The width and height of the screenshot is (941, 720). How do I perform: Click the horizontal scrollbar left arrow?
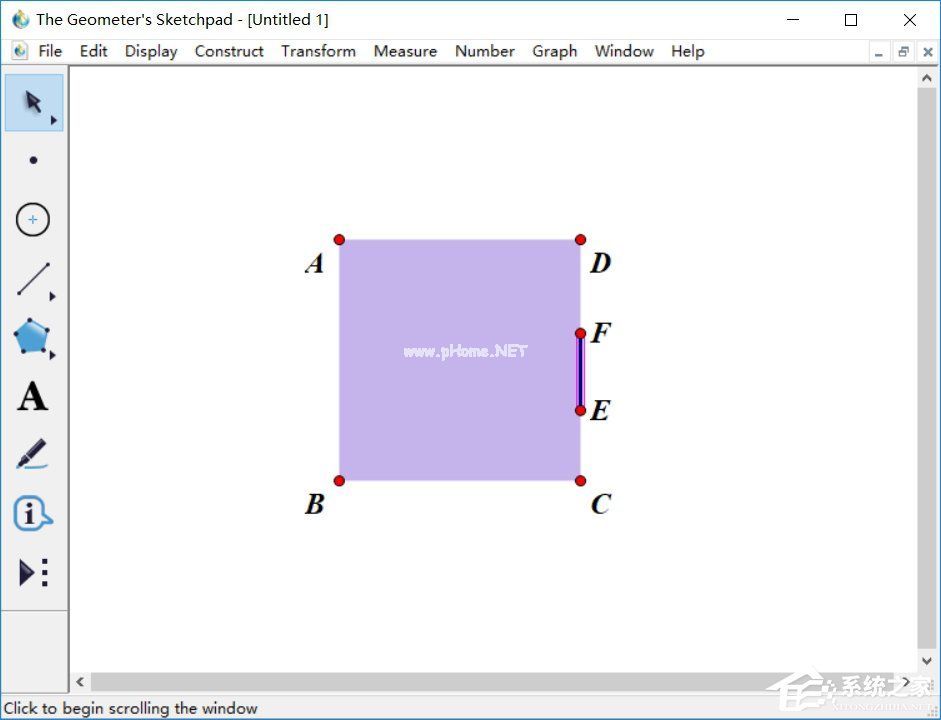pos(80,682)
